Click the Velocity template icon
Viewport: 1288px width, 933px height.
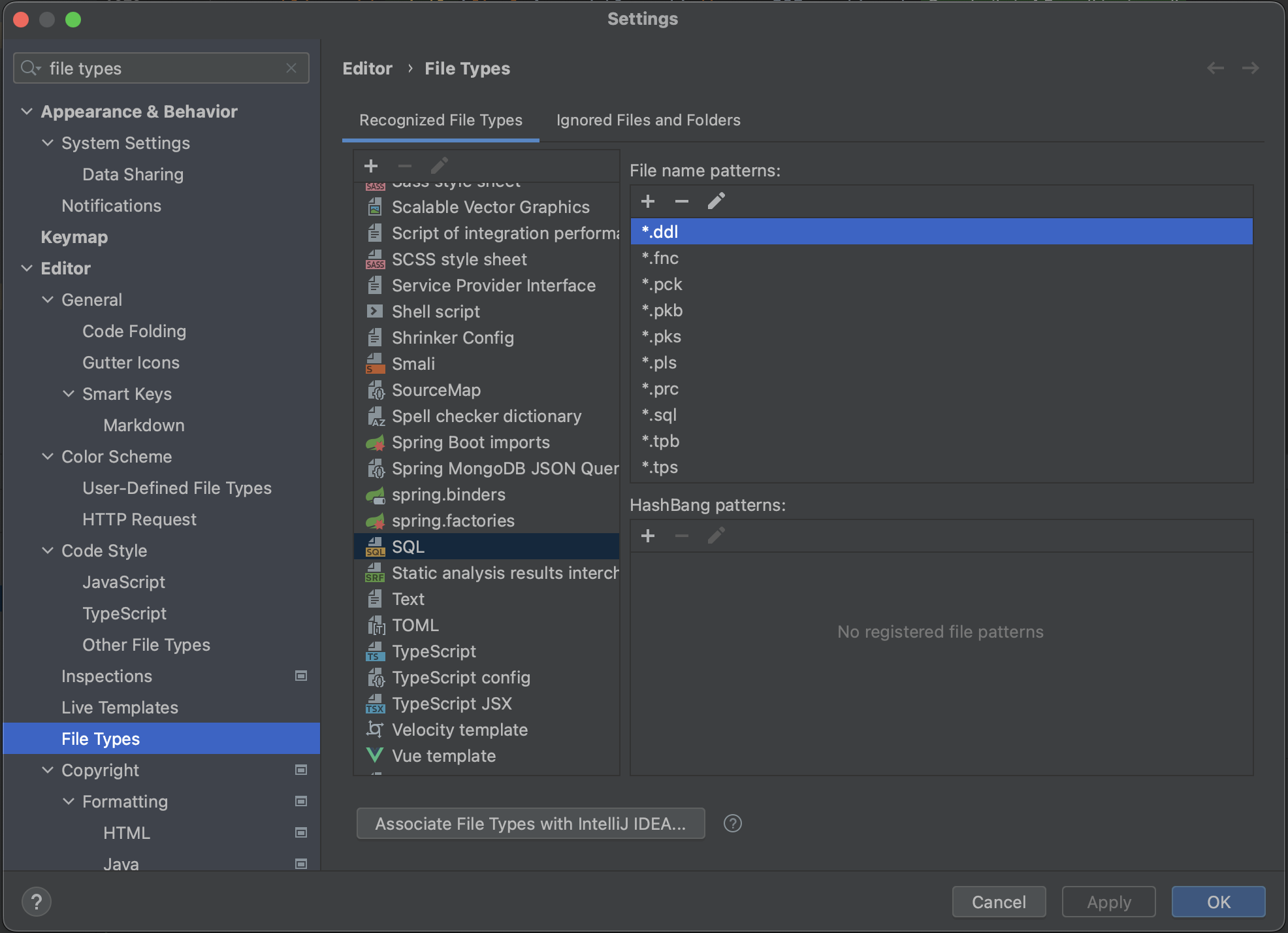tap(375, 730)
